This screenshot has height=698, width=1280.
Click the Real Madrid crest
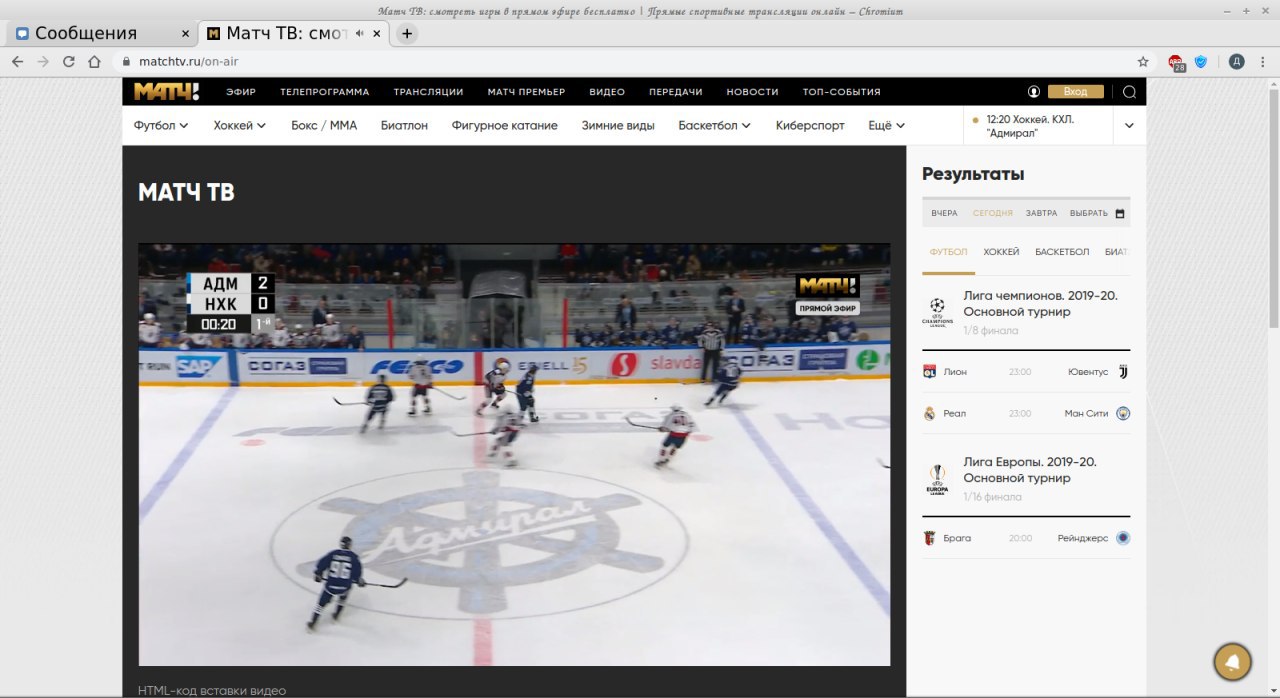coord(929,413)
